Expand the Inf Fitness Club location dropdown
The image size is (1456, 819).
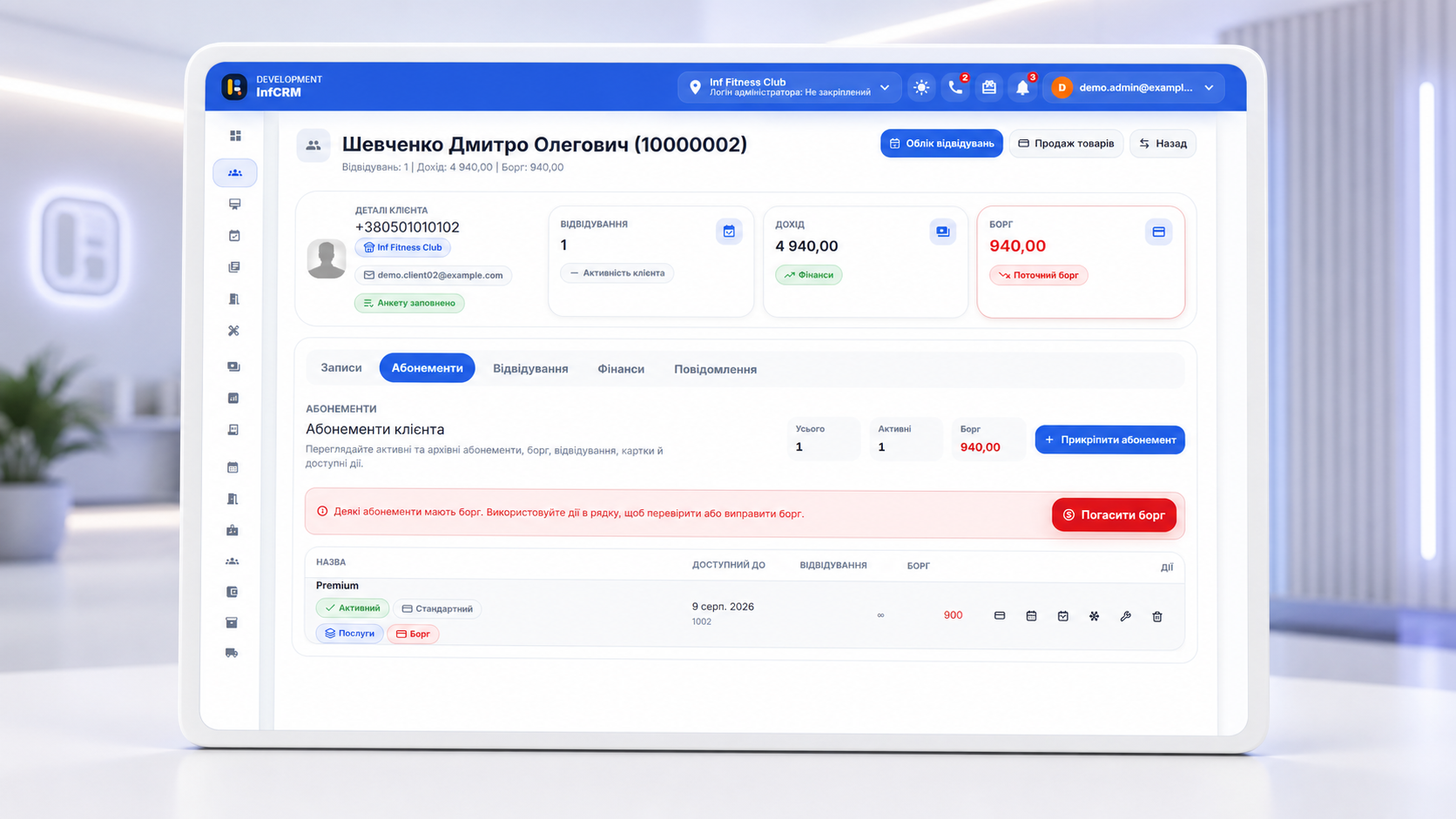[x=791, y=87]
